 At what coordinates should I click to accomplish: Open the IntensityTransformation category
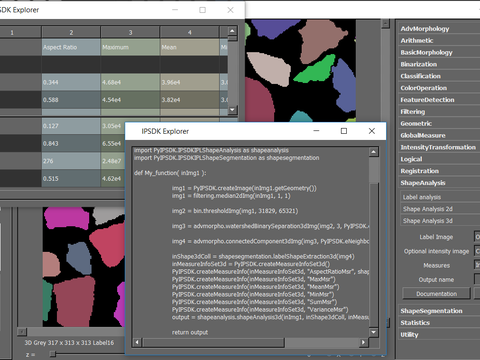[438, 147]
